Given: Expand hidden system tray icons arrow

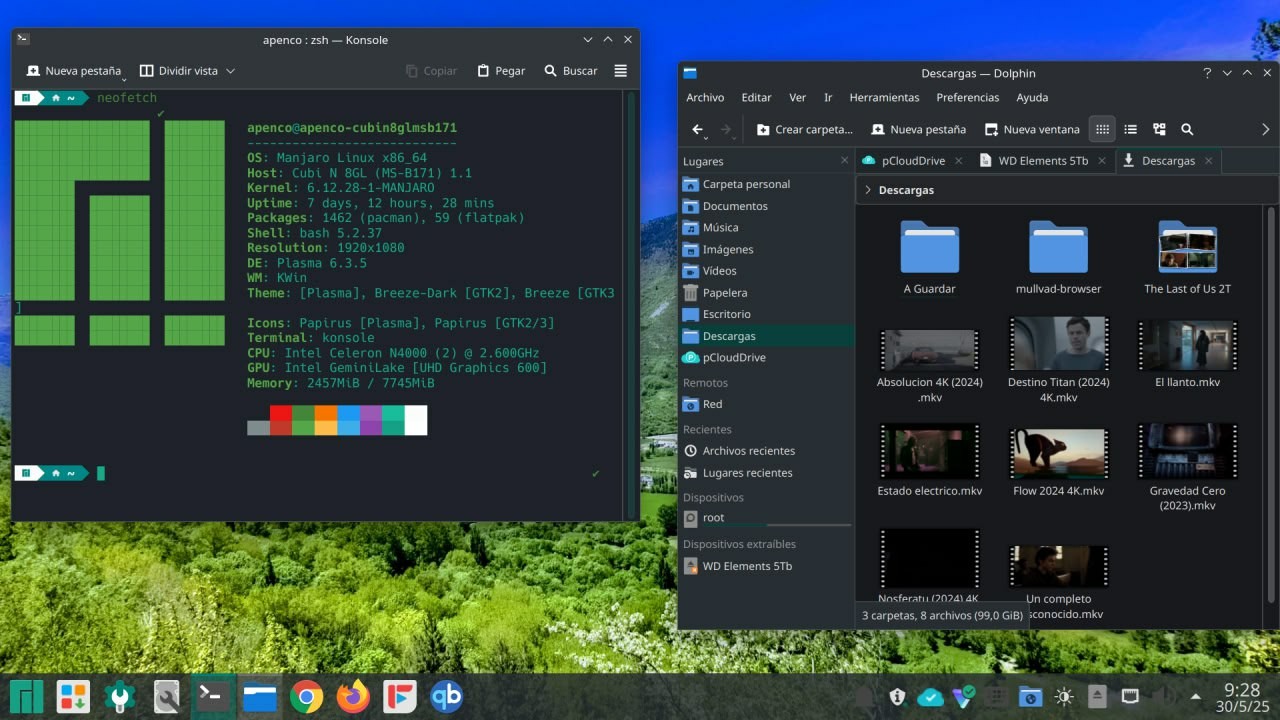Looking at the screenshot, I should 1195,696.
